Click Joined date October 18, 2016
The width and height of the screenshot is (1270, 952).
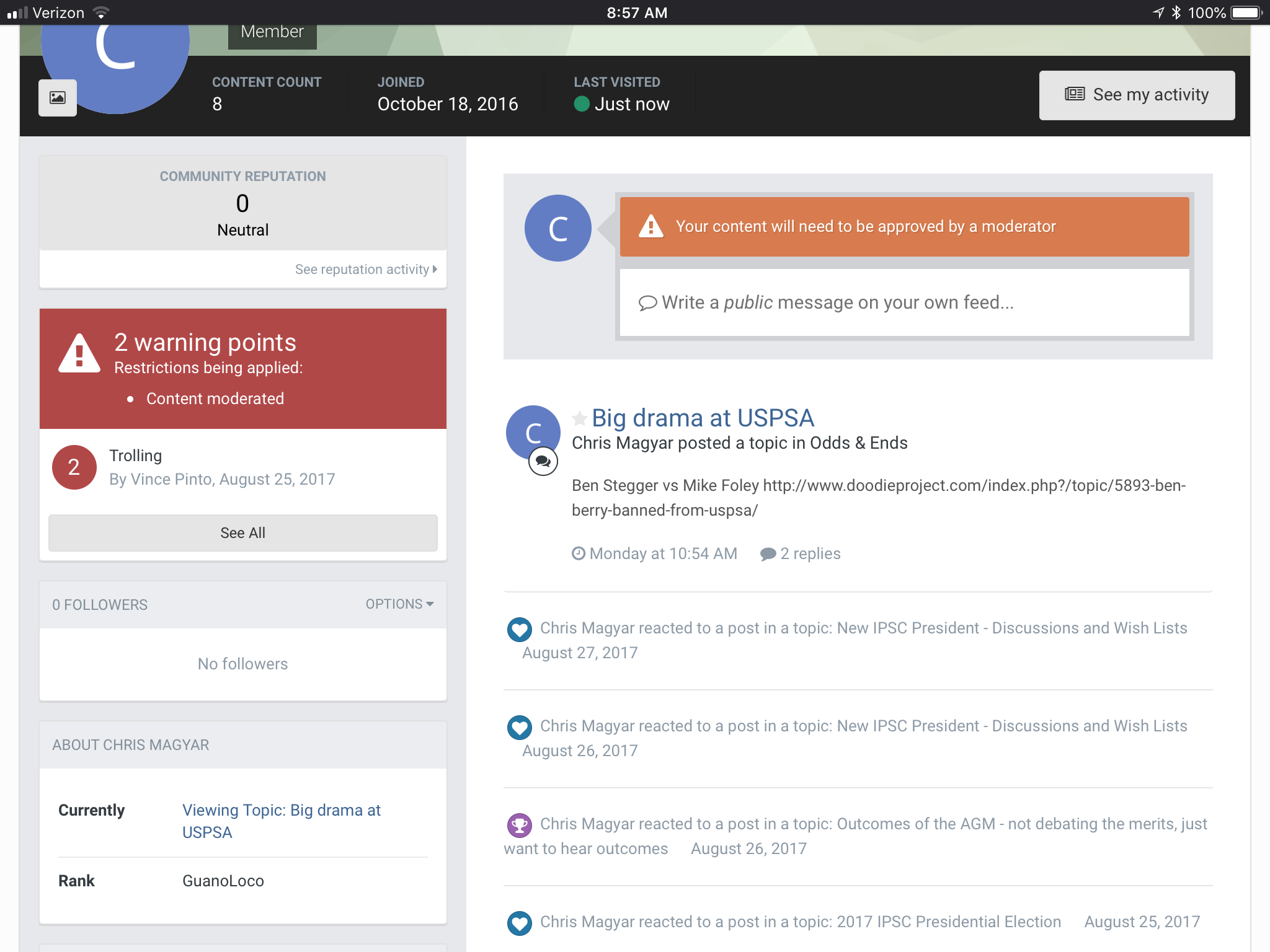point(448,104)
